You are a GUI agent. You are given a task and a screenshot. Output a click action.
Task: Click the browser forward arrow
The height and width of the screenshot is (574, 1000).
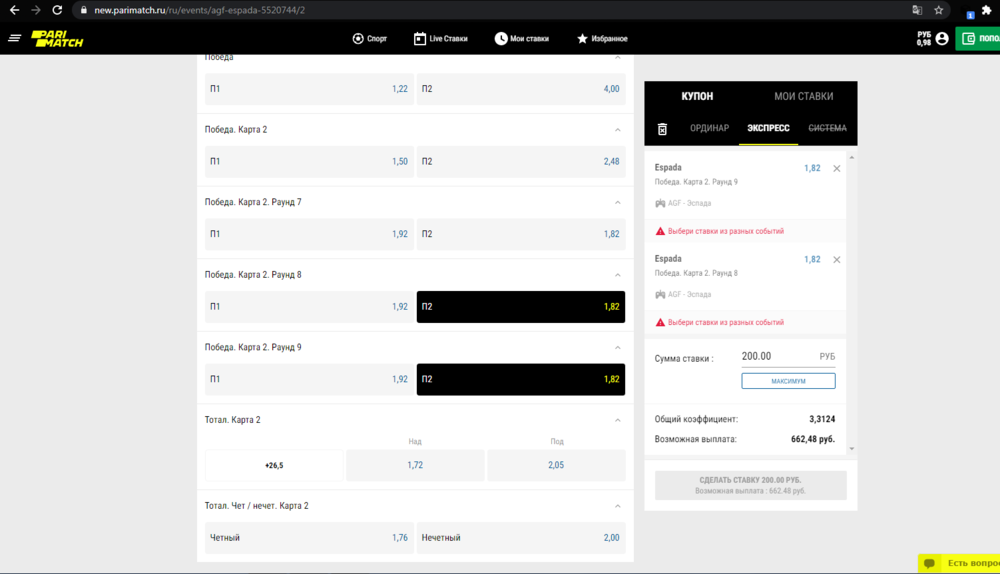pyautogui.click(x=36, y=10)
